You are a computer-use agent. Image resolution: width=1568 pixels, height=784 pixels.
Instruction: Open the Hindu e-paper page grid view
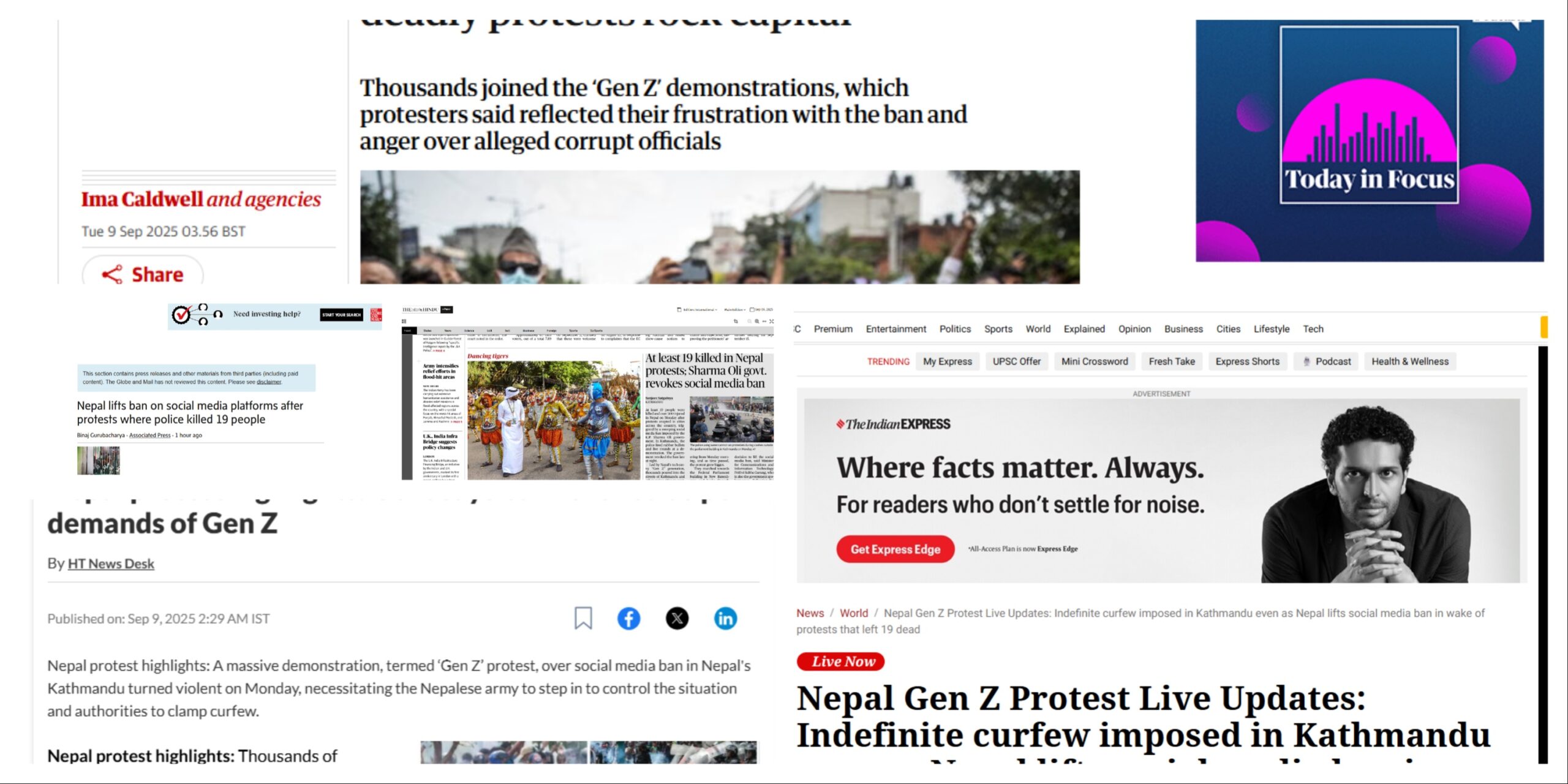coord(404,321)
